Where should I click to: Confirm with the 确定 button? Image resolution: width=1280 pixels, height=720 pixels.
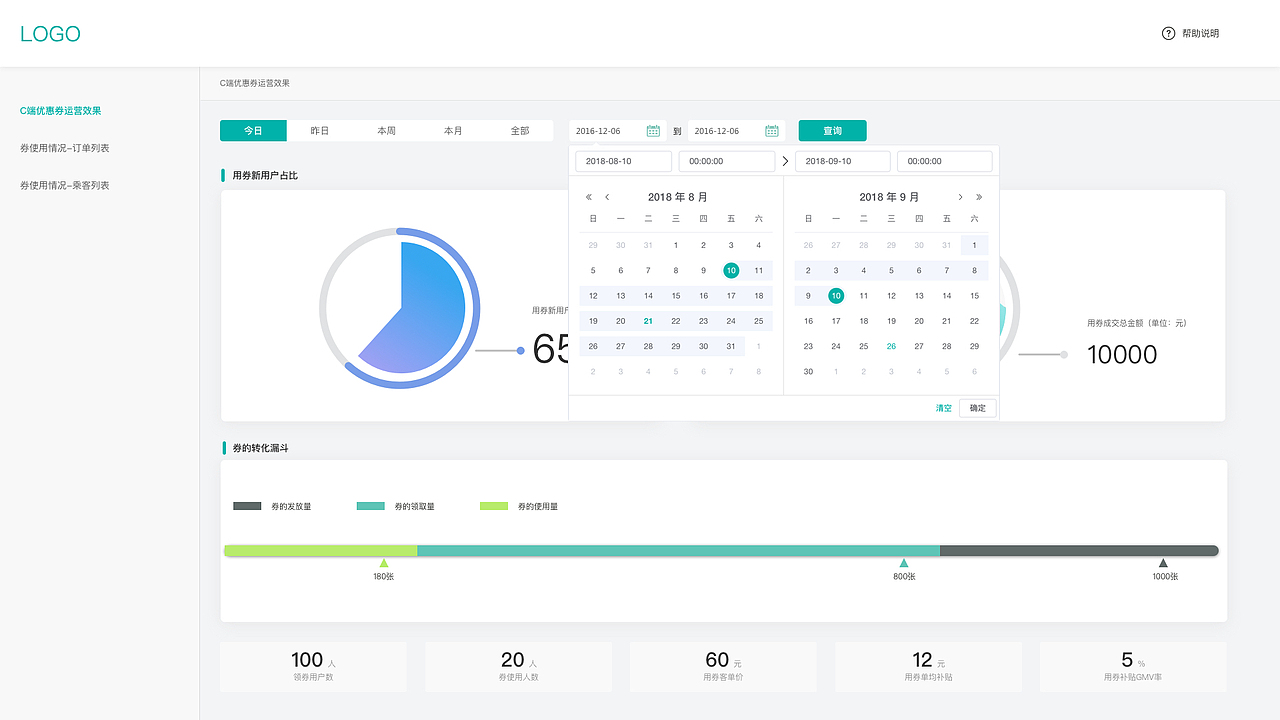(978, 408)
